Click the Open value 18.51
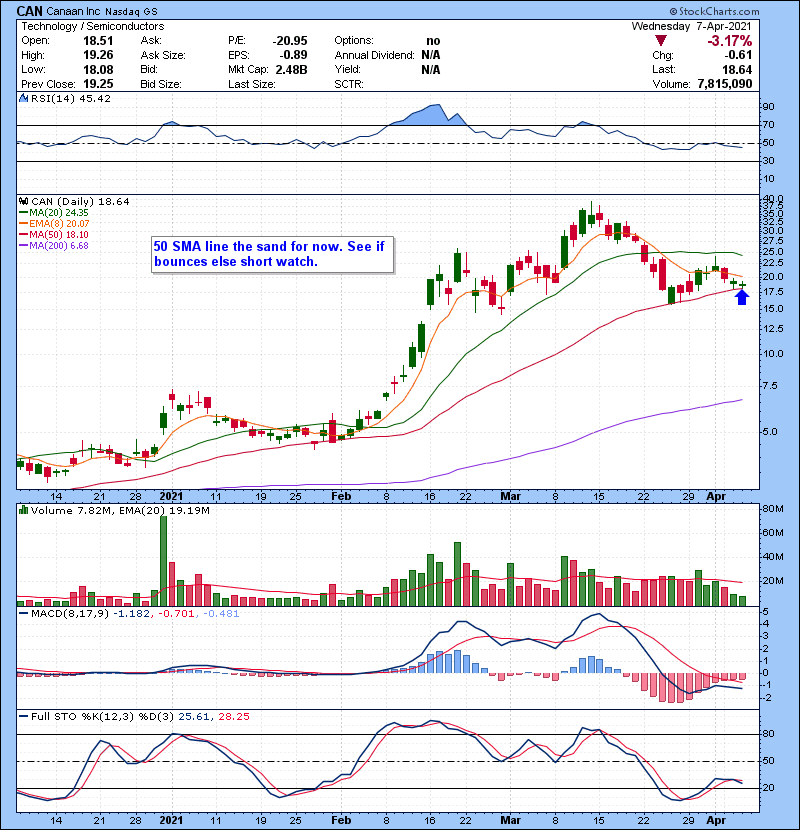Image resolution: width=800 pixels, height=830 pixels. click(98, 41)
